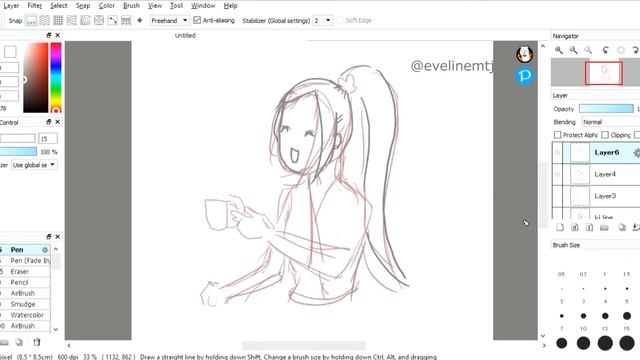Enable vanishing point snap
This screenshot has height=360, width=640.
(x=72, y=20)
